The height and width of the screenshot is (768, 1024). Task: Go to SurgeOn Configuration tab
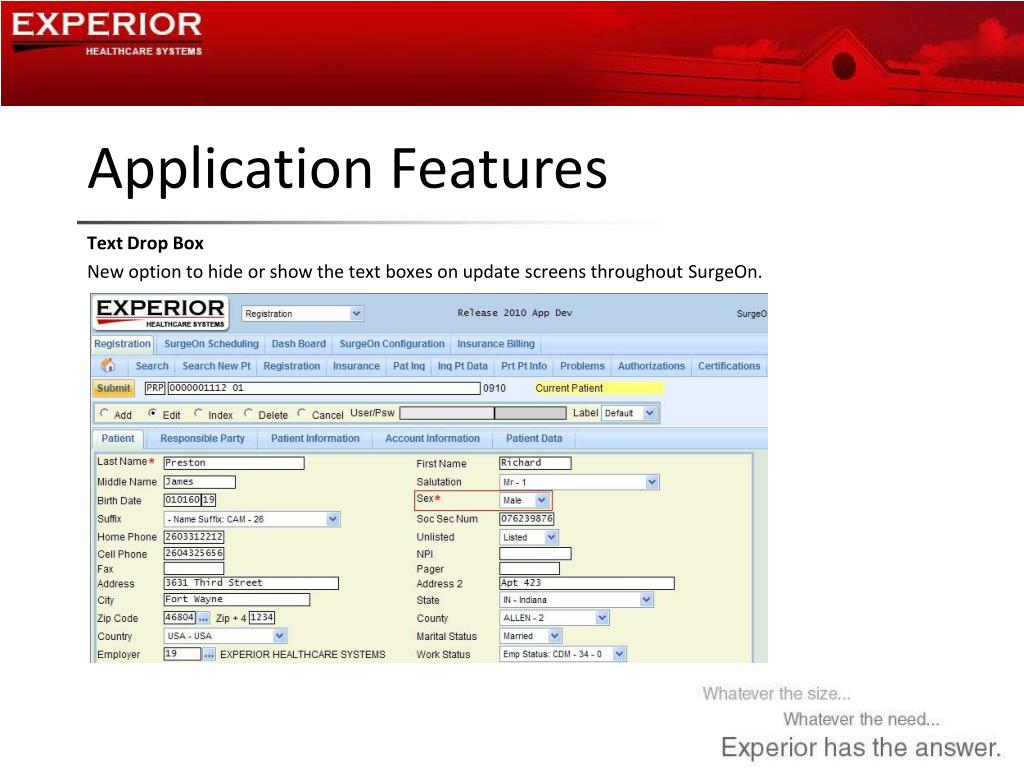[x=392, y=344]
